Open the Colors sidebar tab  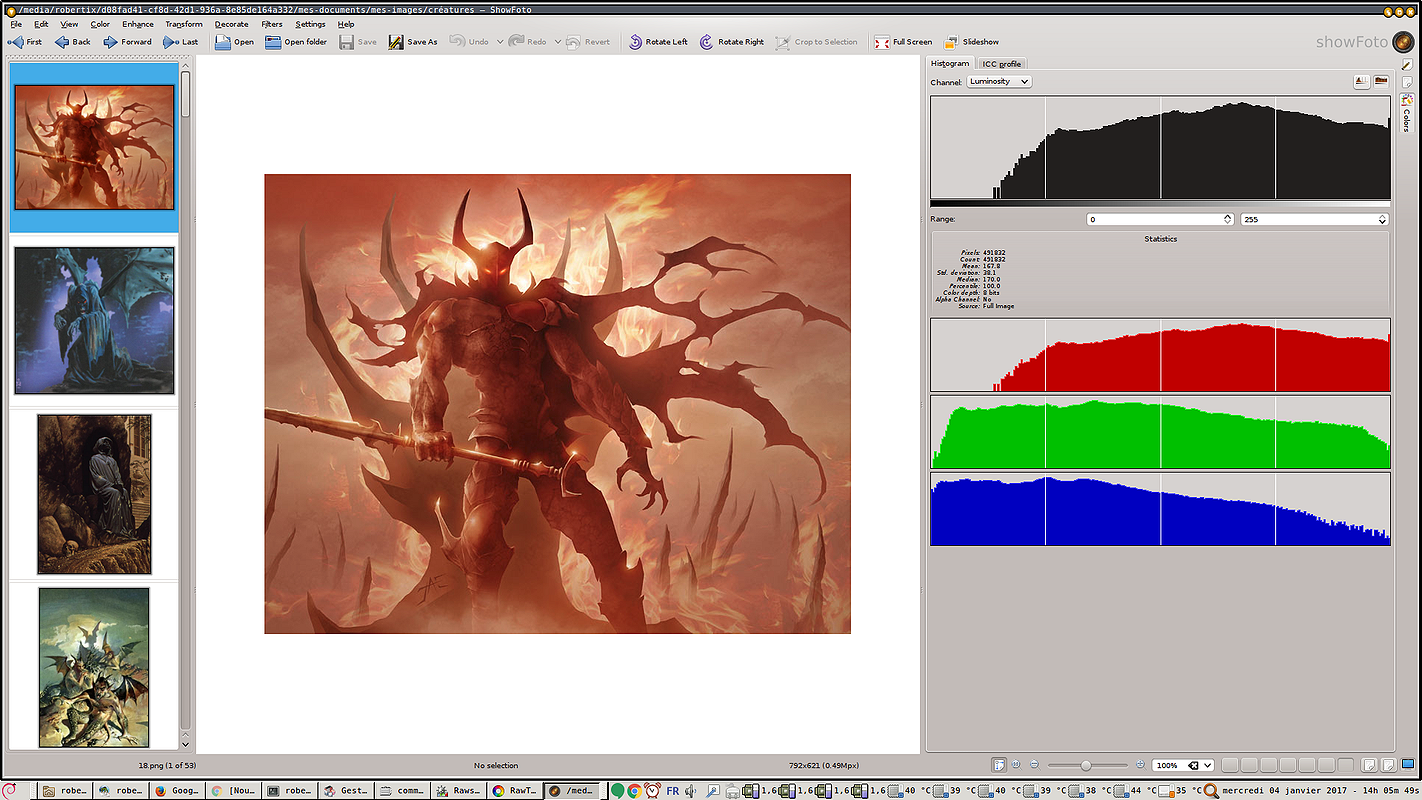click(x=1407, y=114)
